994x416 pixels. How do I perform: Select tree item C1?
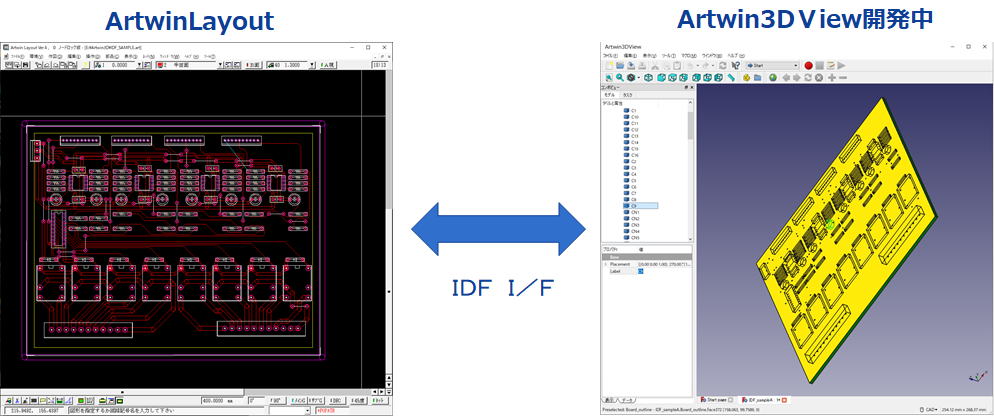(630, 111)
